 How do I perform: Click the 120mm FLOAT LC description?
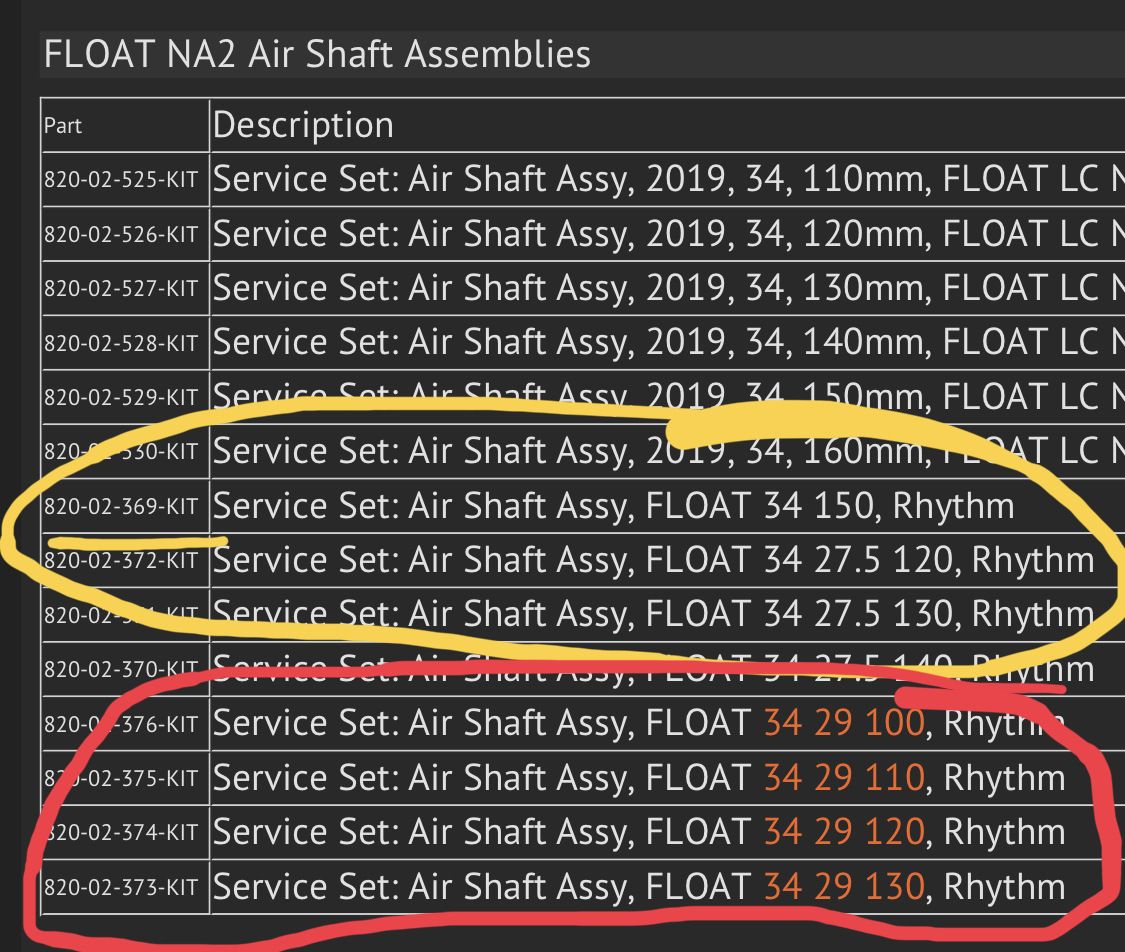[x=669, y=234]
